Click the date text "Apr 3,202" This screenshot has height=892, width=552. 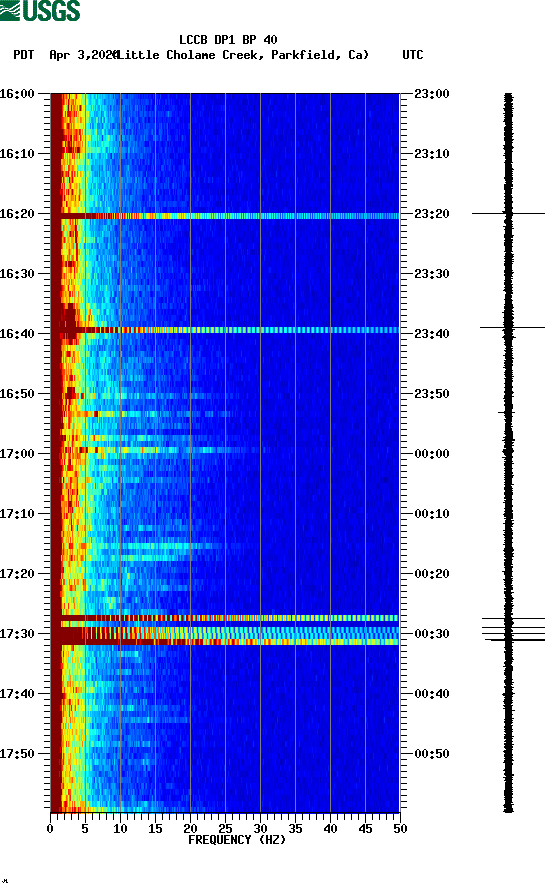click(84, 55)
